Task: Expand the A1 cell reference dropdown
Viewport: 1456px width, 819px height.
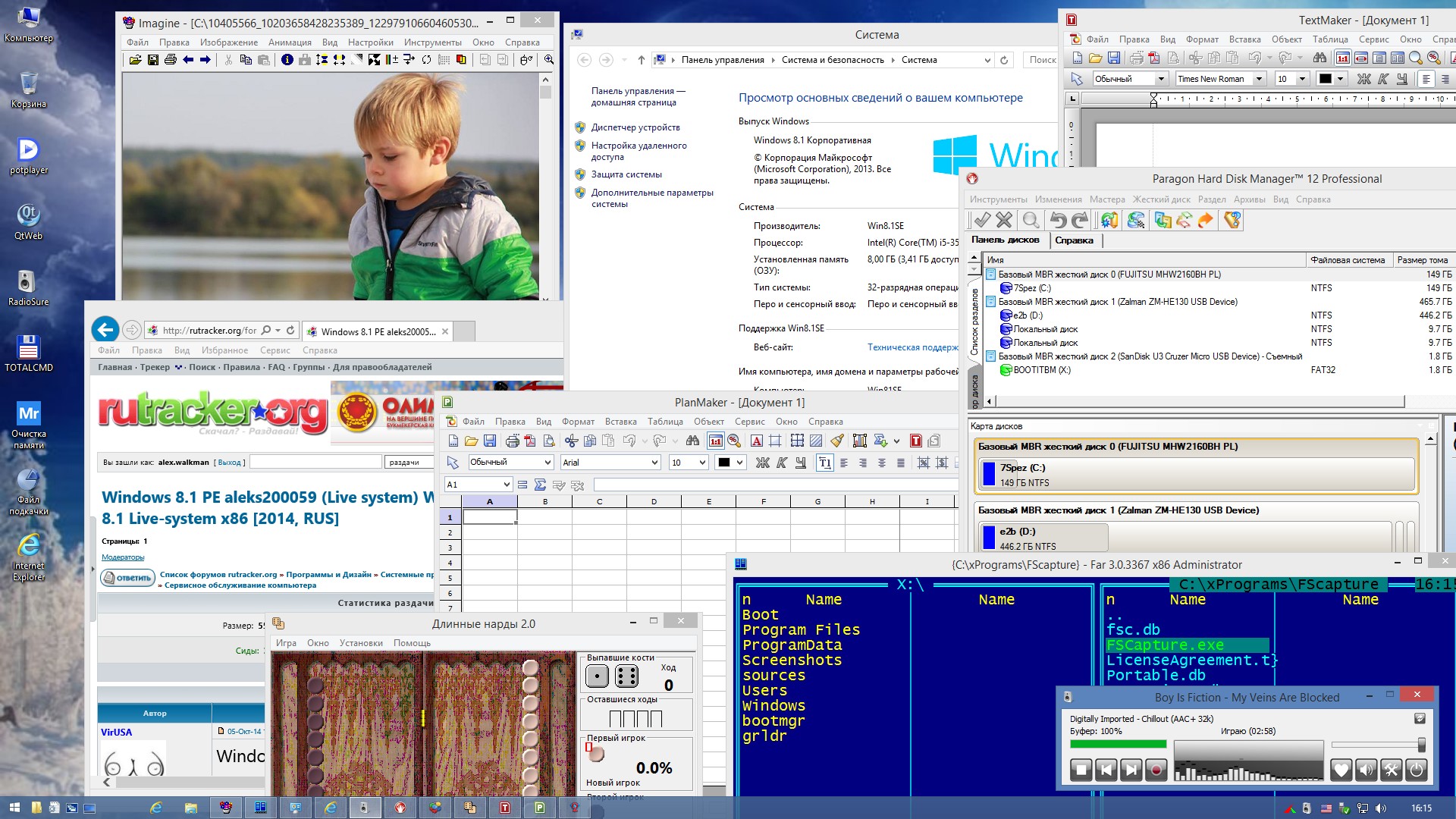Action: click(x=507, y=485)
